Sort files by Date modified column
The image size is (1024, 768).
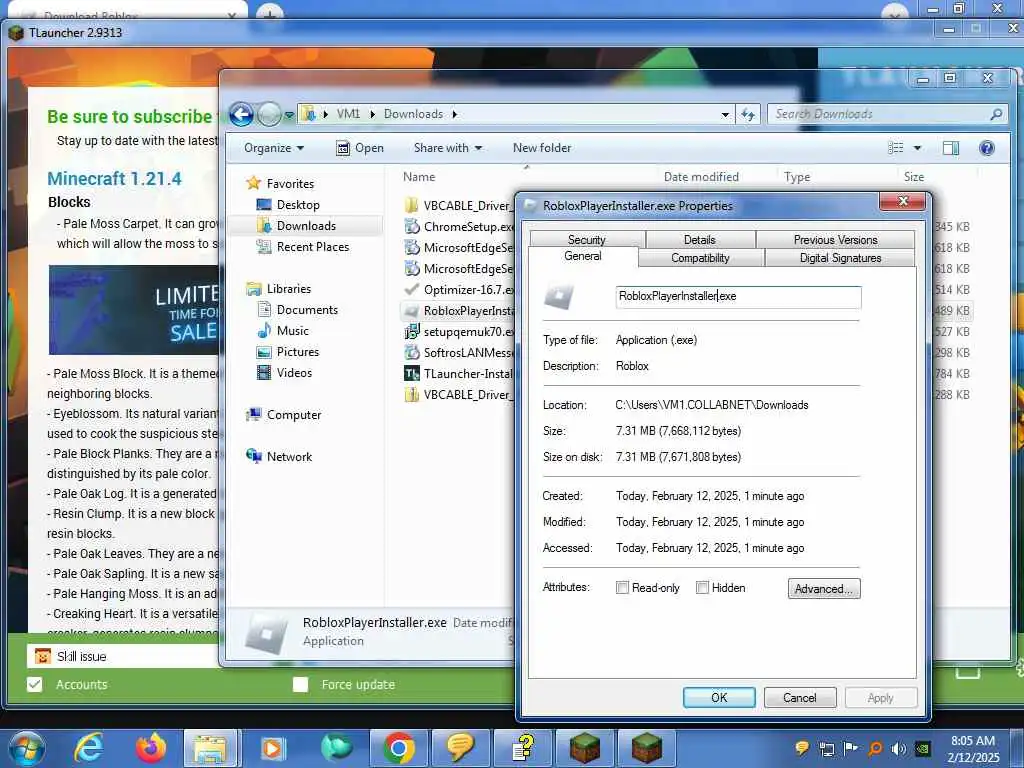[x=701, y=177]
